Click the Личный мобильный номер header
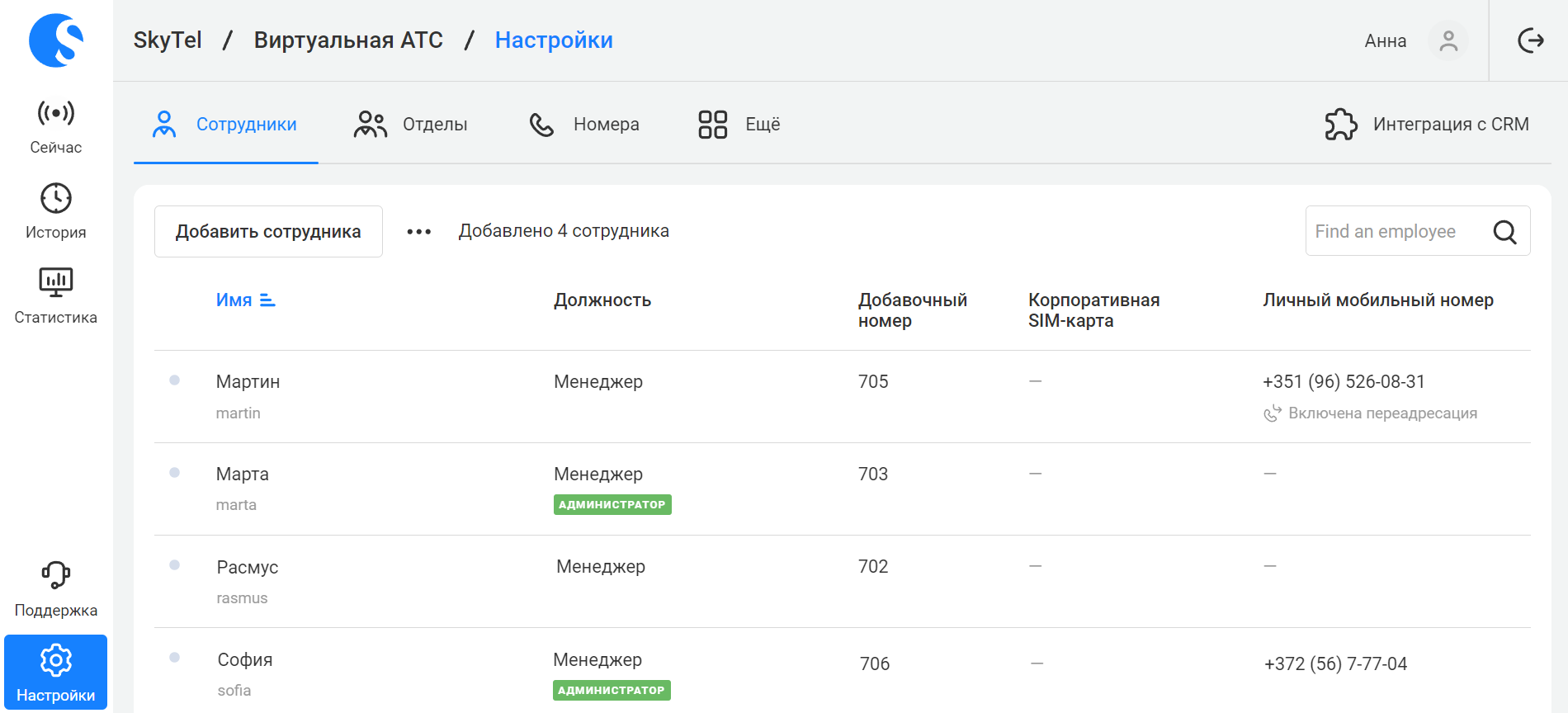The image size is (1568, 713). 1378,300
